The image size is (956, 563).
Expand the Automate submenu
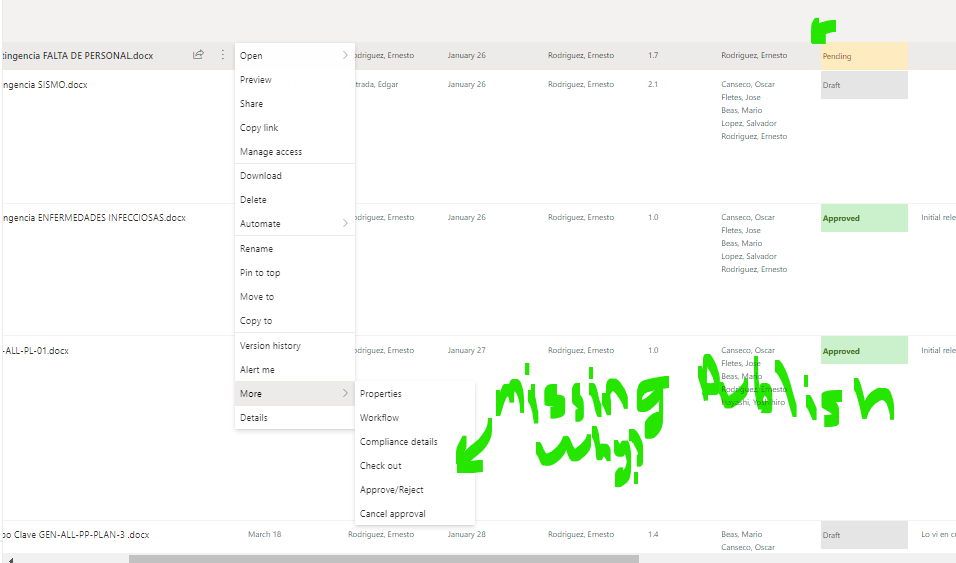coord(294,224)
